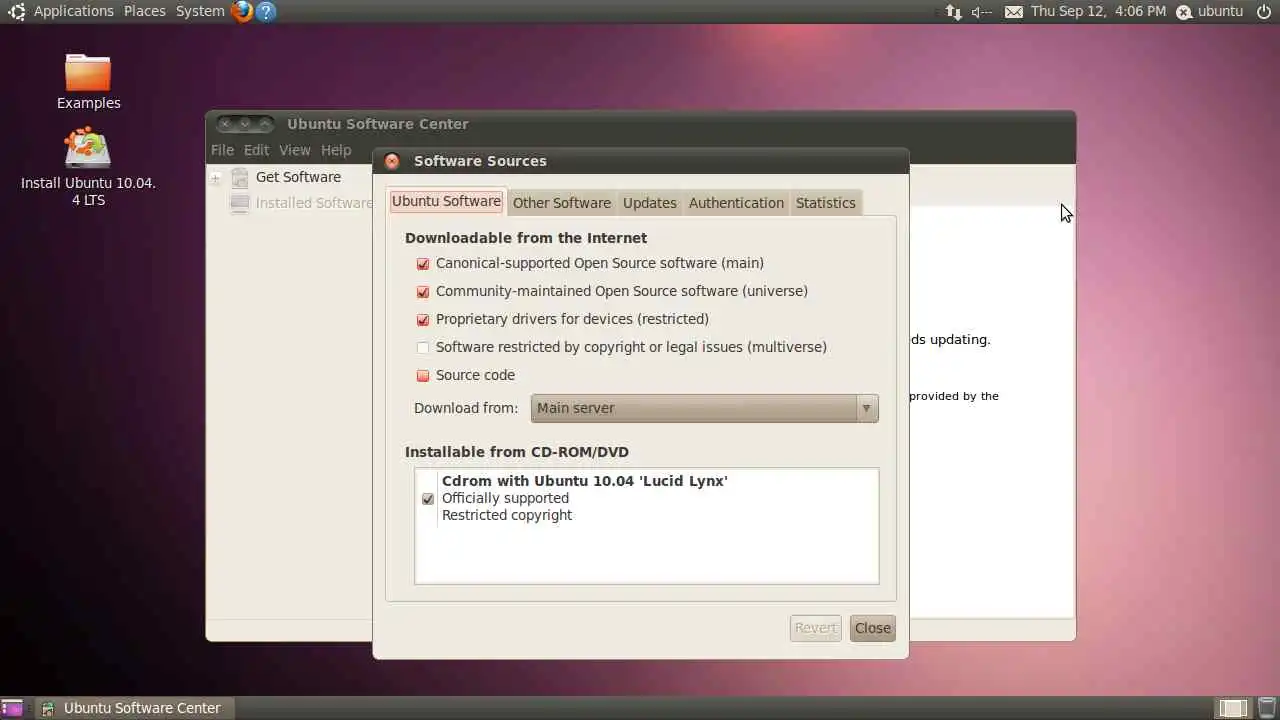Close the Software Sources dialog with red button

pyautogui.click(x=392, y=161)
